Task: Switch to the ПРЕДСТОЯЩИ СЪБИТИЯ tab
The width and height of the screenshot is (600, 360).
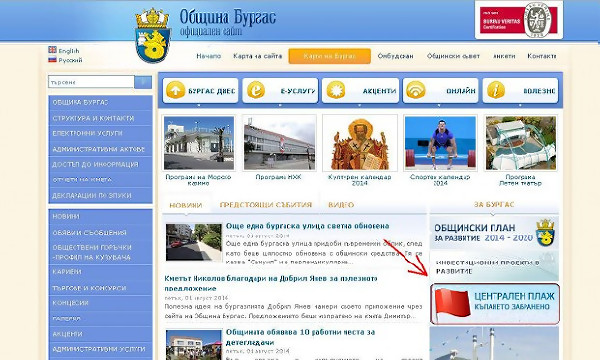Action: pos(266,205)
